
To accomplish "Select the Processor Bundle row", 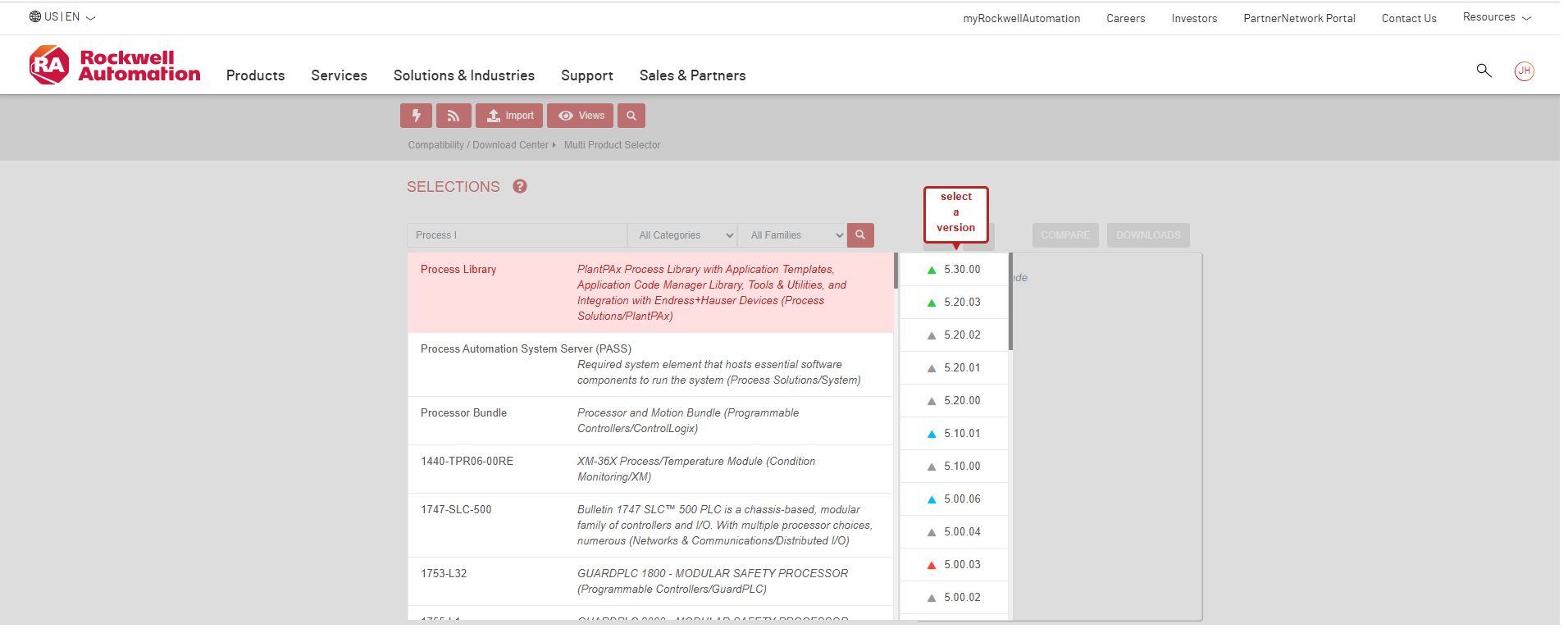I will point(650,421).
